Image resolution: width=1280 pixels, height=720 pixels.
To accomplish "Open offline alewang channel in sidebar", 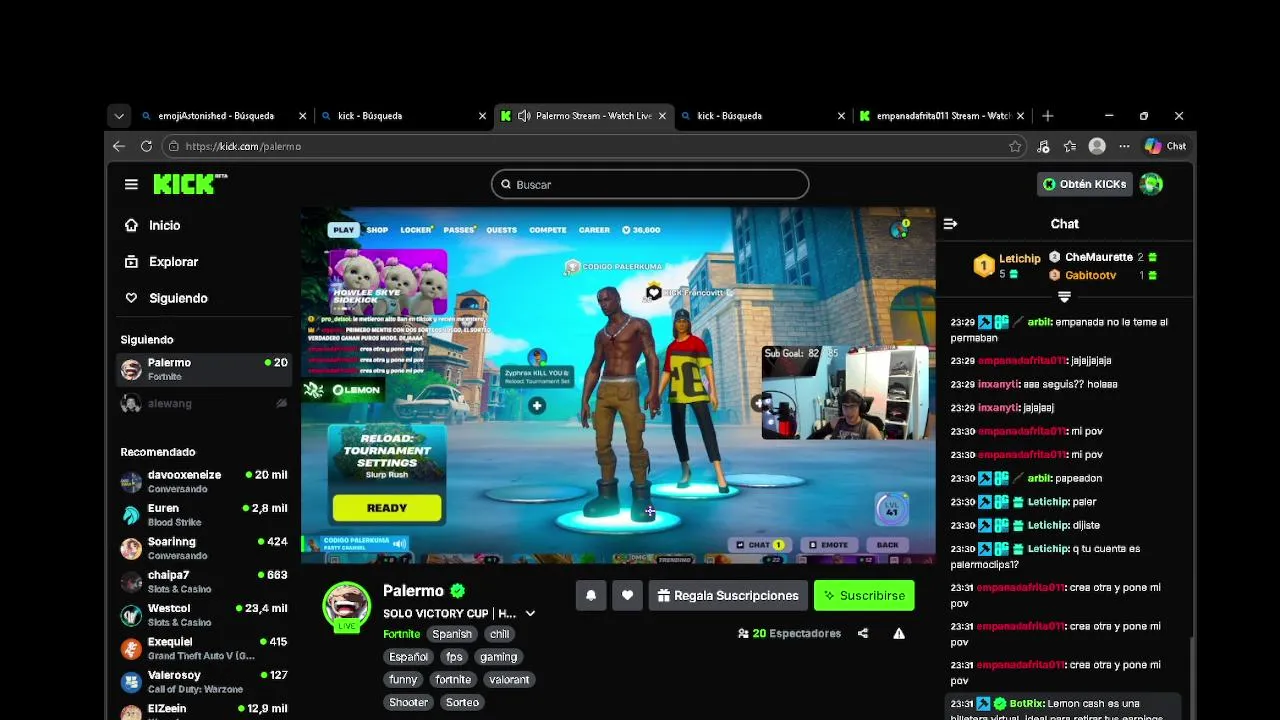I will click(x=204, y=404).
